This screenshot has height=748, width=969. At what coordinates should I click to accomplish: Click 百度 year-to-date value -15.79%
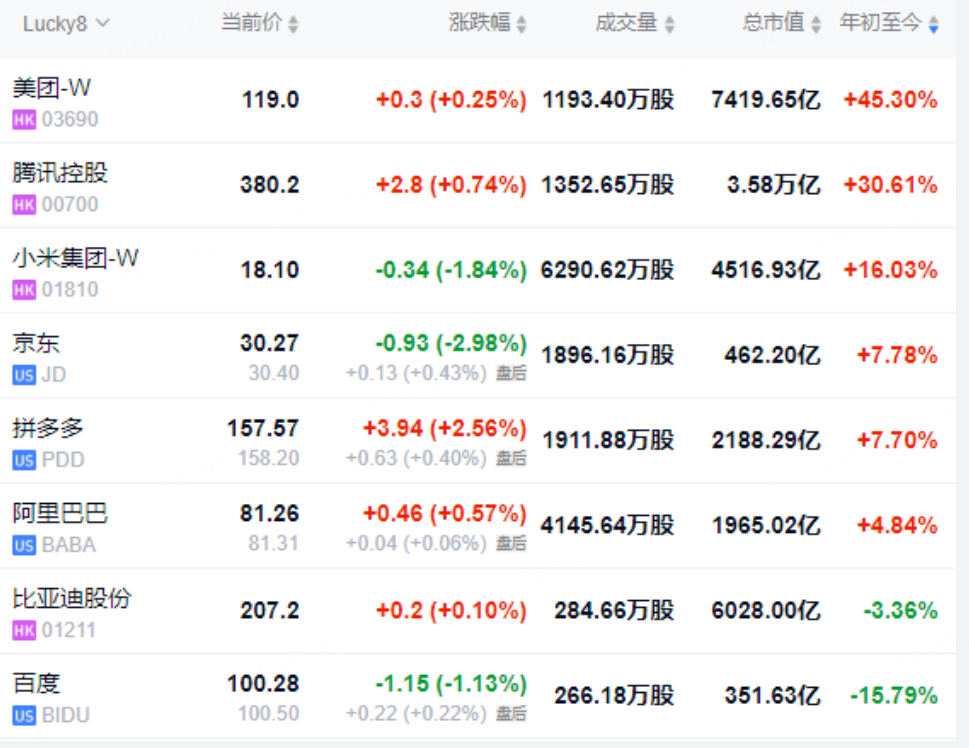click(x=894, y=696)
